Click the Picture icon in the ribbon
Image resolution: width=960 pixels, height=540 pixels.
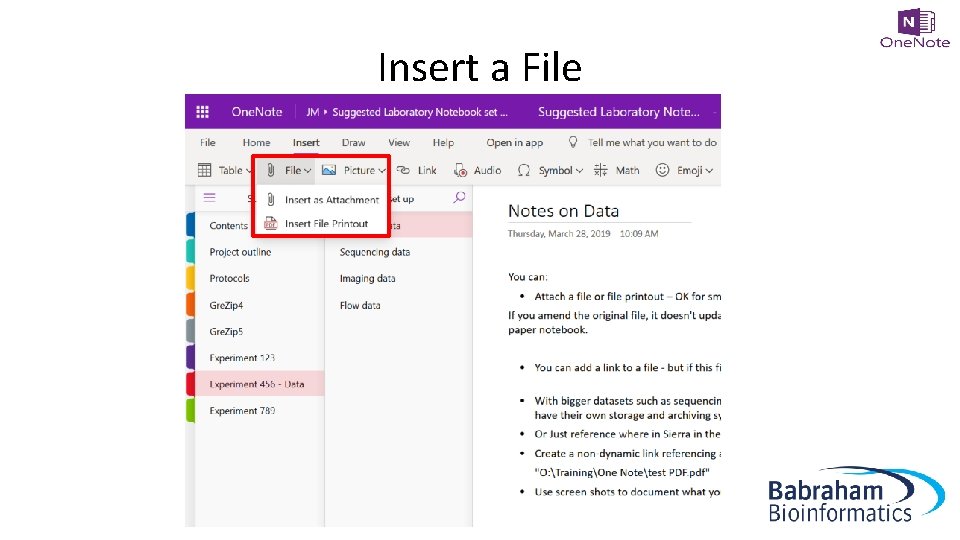(x=329, y=170)
